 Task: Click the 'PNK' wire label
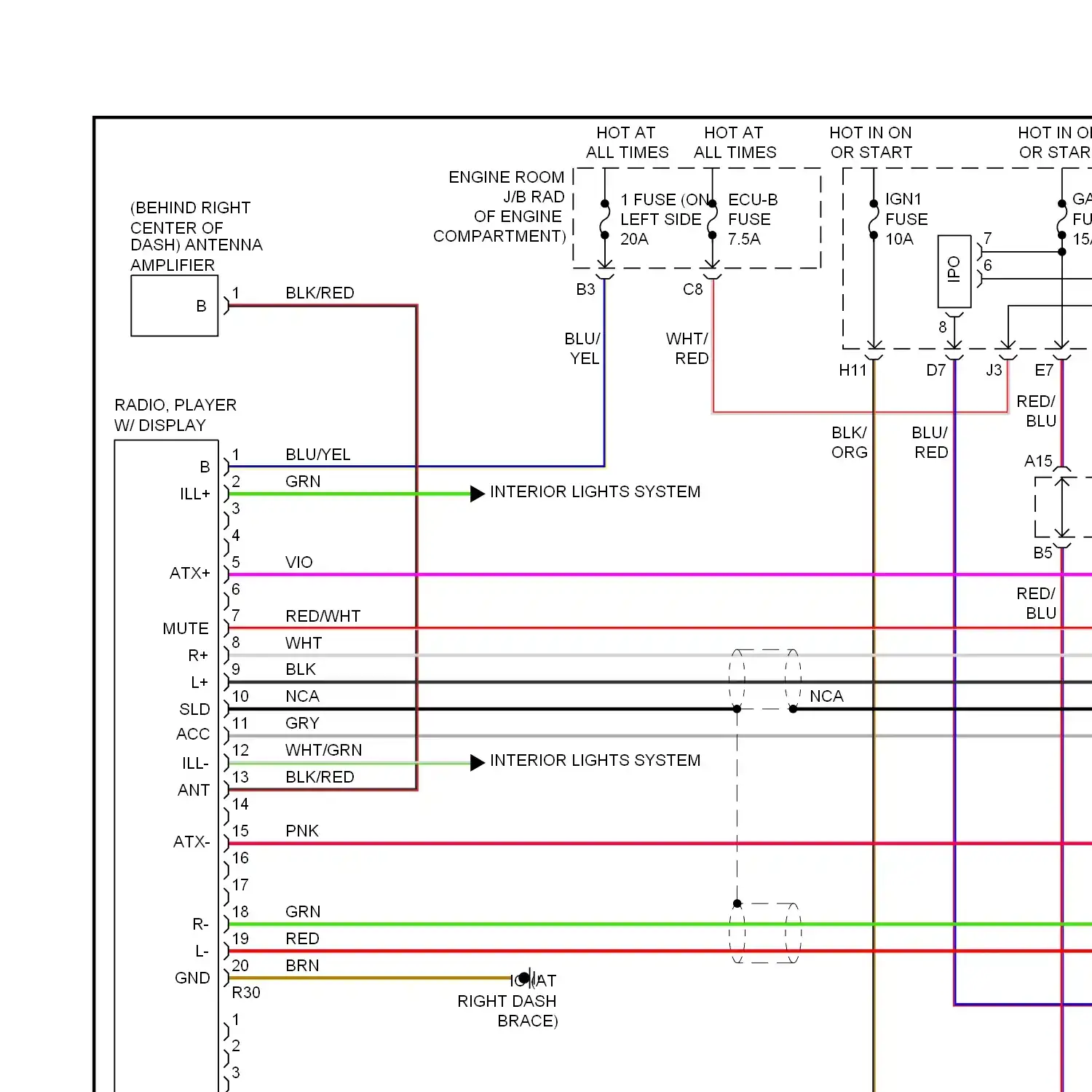point(302,831)
